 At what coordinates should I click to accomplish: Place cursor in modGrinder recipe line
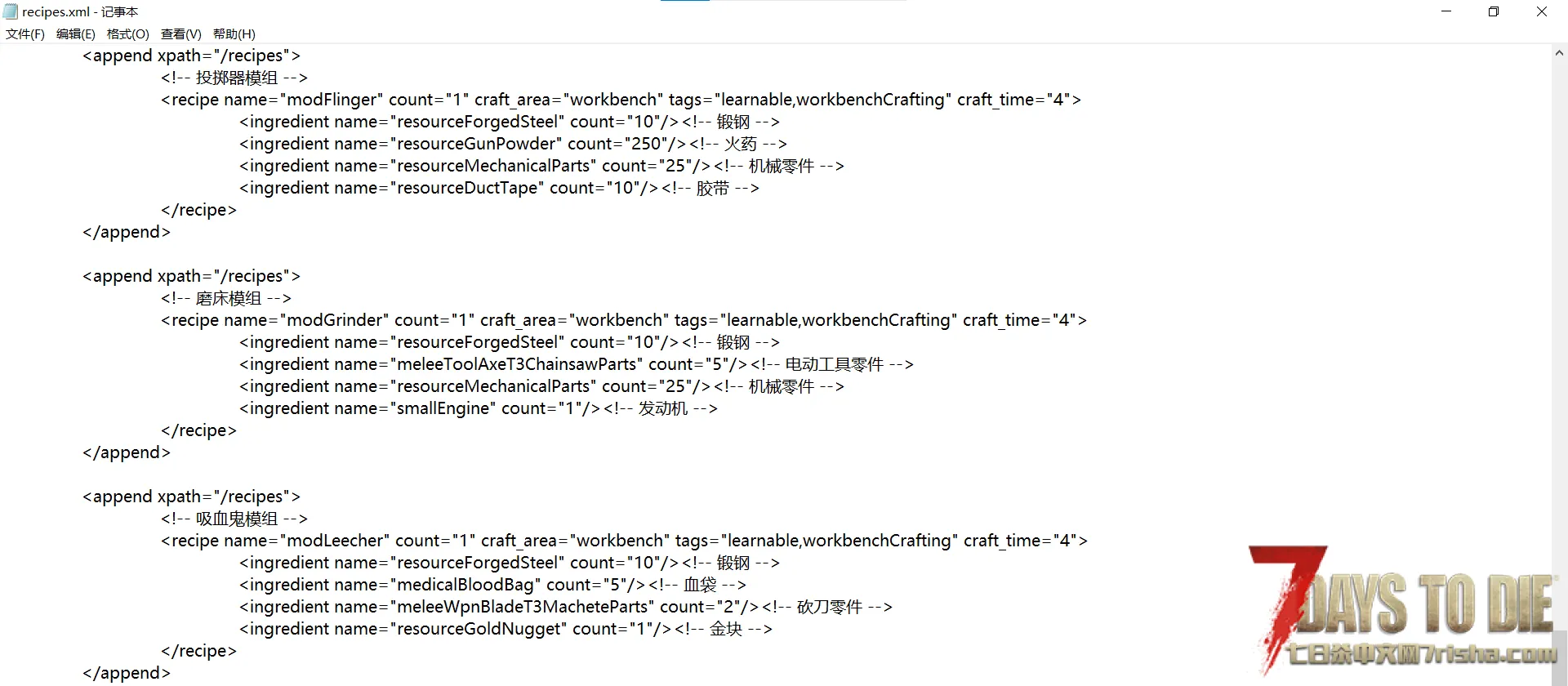click(x=624, y=320)
